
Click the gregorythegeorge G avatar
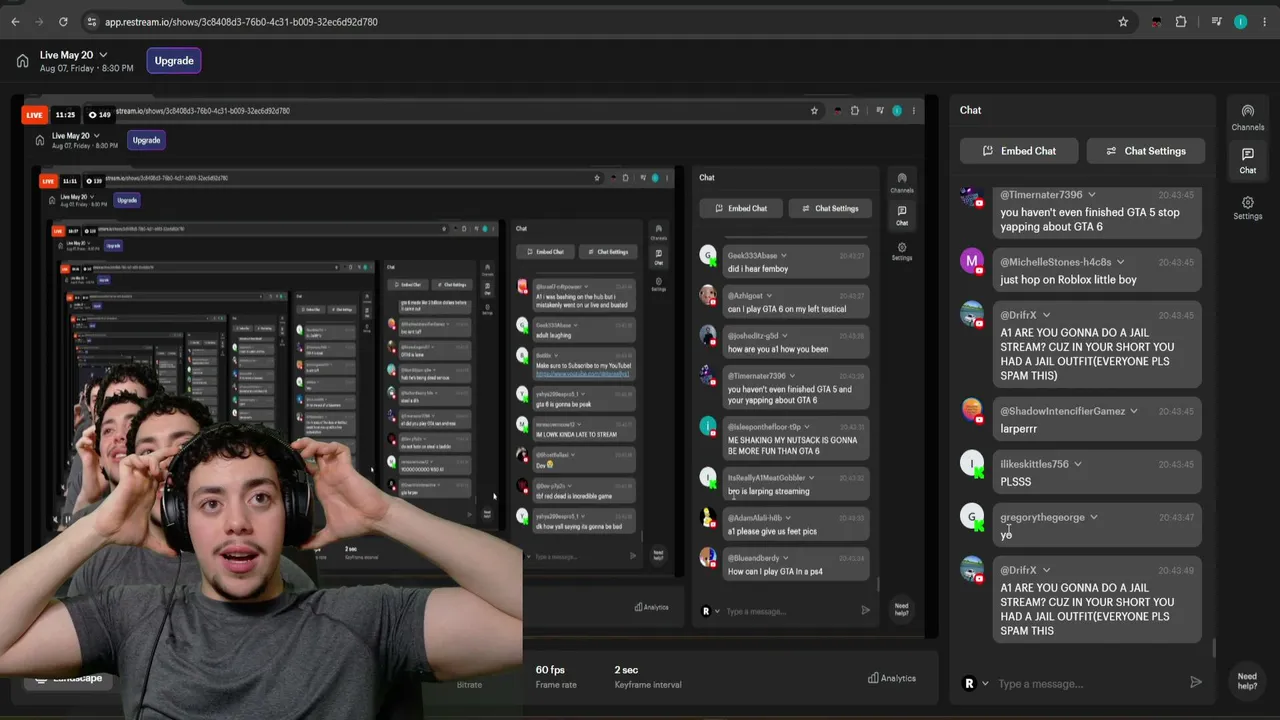[972, 517]
